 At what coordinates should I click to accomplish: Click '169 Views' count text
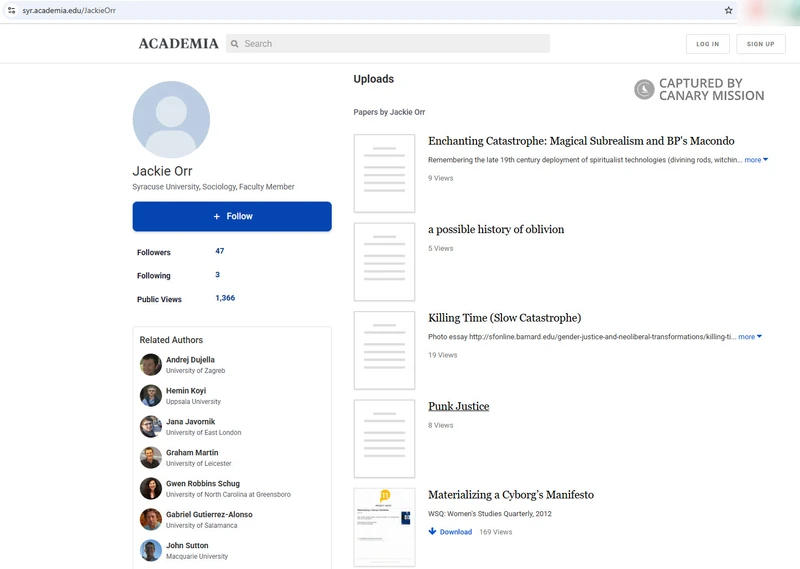click(495, 532)
